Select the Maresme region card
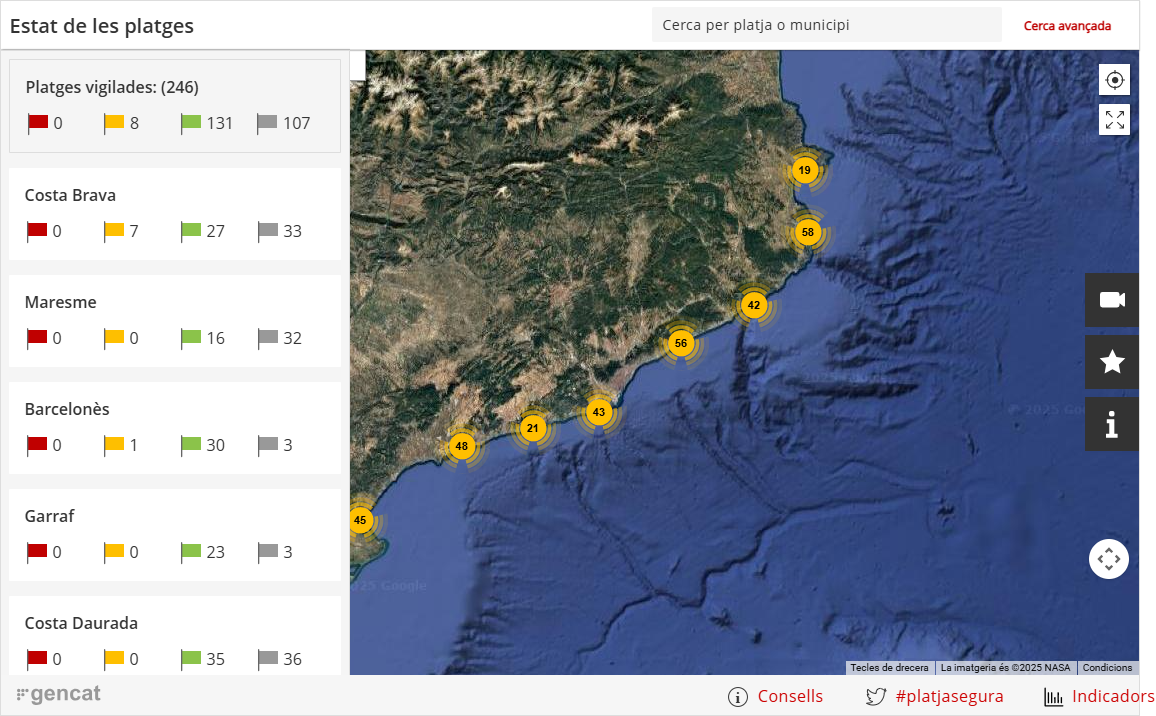Image resolution: width=1156 pixels, height=716 pixels. pos(175,321)
